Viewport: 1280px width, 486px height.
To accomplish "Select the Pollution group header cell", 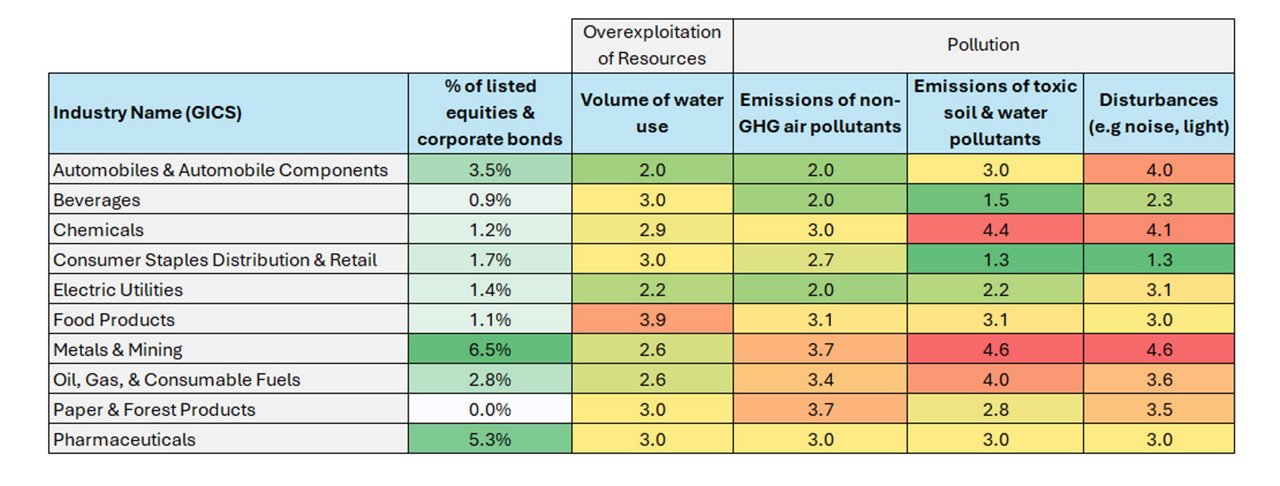I will pyautogui.click(x=983, y=46).
